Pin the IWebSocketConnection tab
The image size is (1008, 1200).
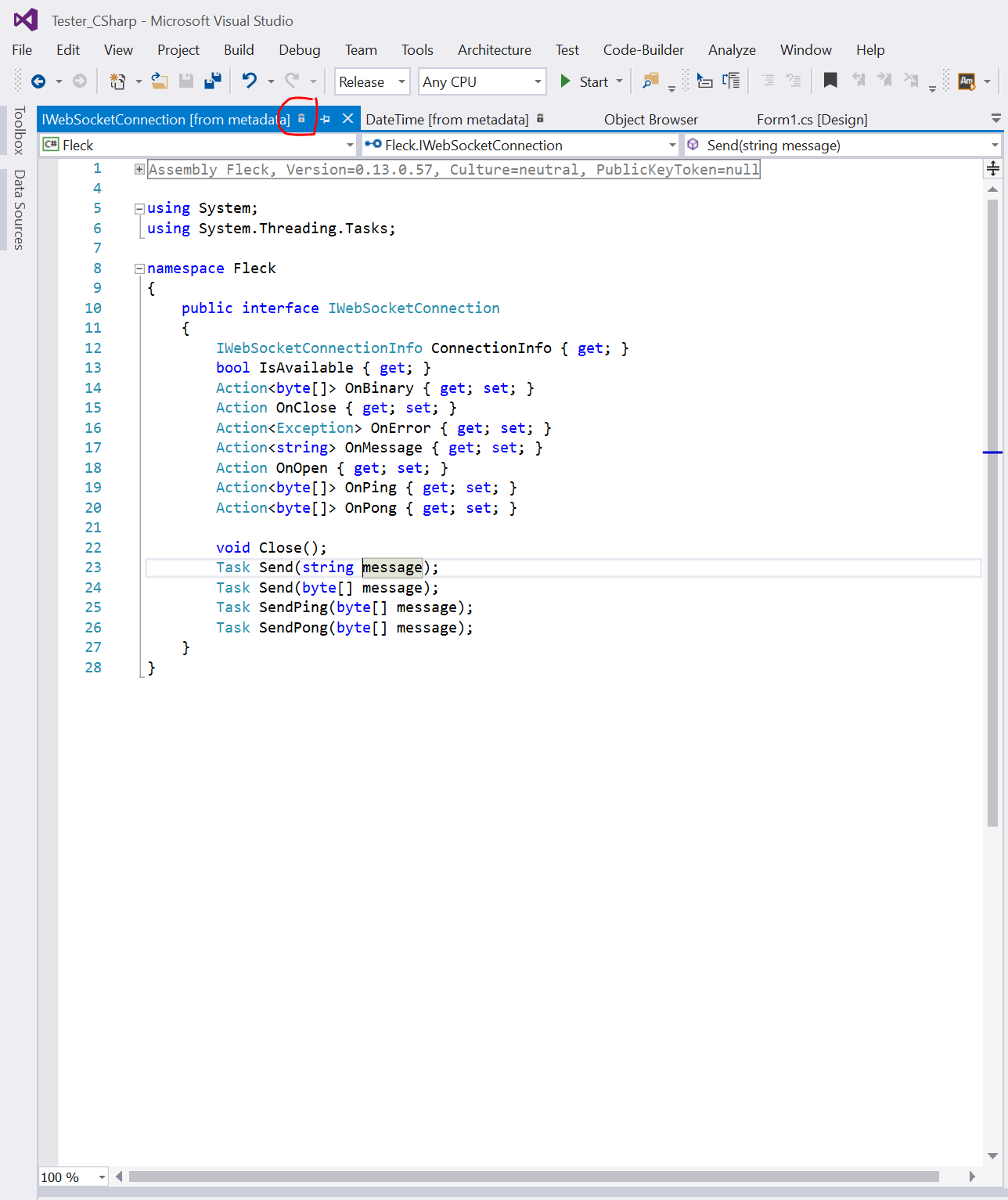pos(326,119)
